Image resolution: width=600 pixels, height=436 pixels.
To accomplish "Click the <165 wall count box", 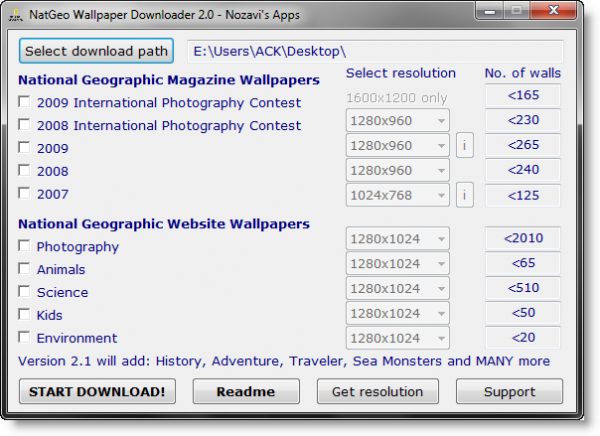I will click(x=523, y=95).
